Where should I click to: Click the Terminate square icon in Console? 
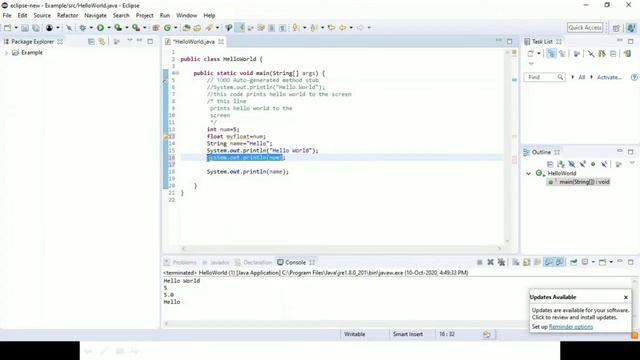(480, 262)
